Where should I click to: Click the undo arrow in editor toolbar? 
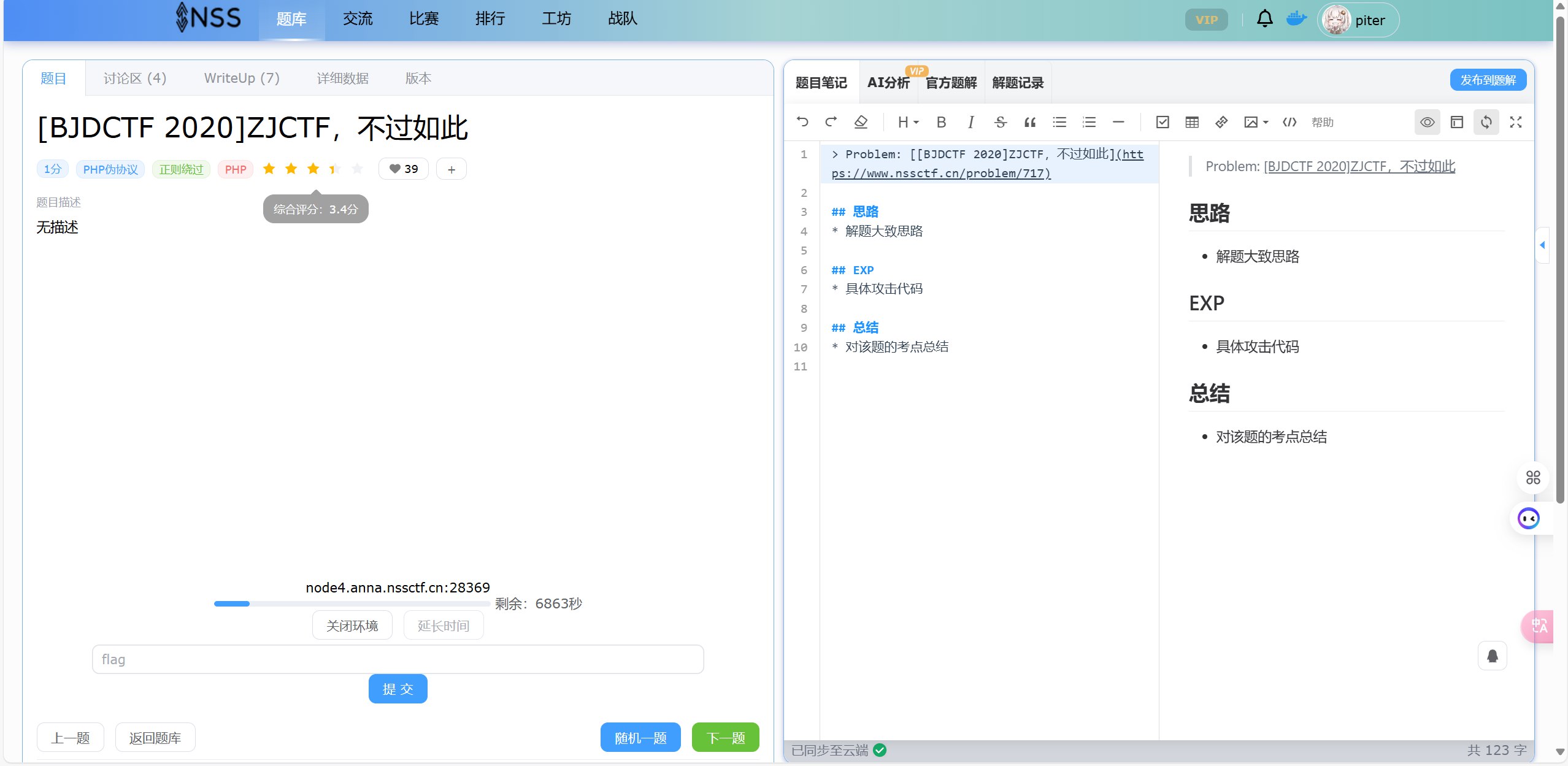tap(802, 122)
